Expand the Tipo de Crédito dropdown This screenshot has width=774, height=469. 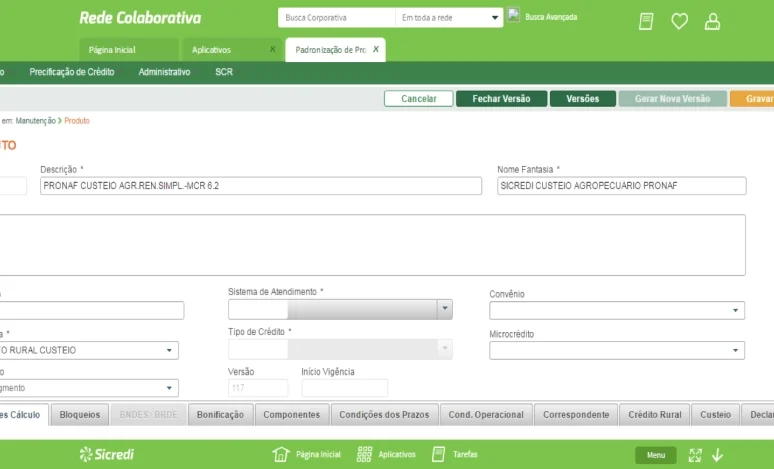click(x=444, y=349)
